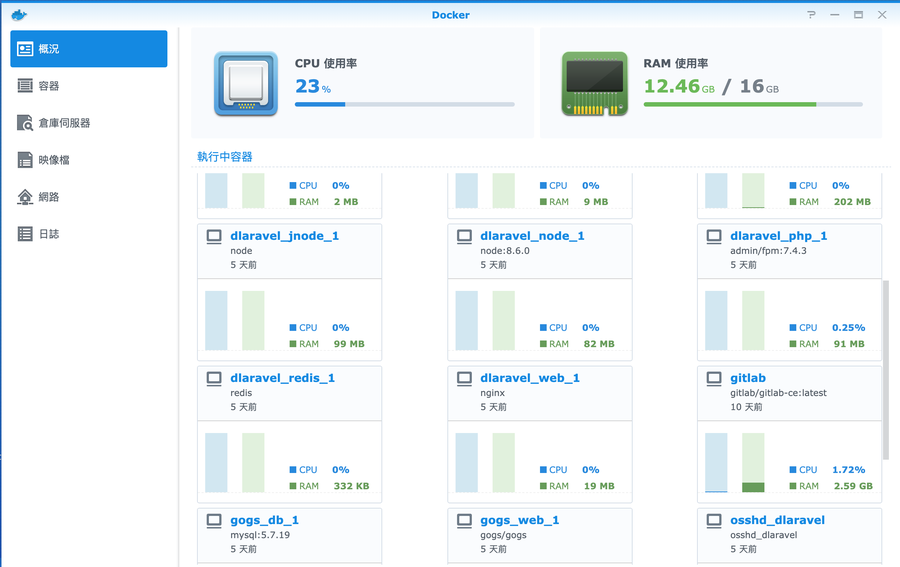This screenshot has height=567, width=900.
Task: Click the monitor icon beside gogs_db_1
Action: 214,521
